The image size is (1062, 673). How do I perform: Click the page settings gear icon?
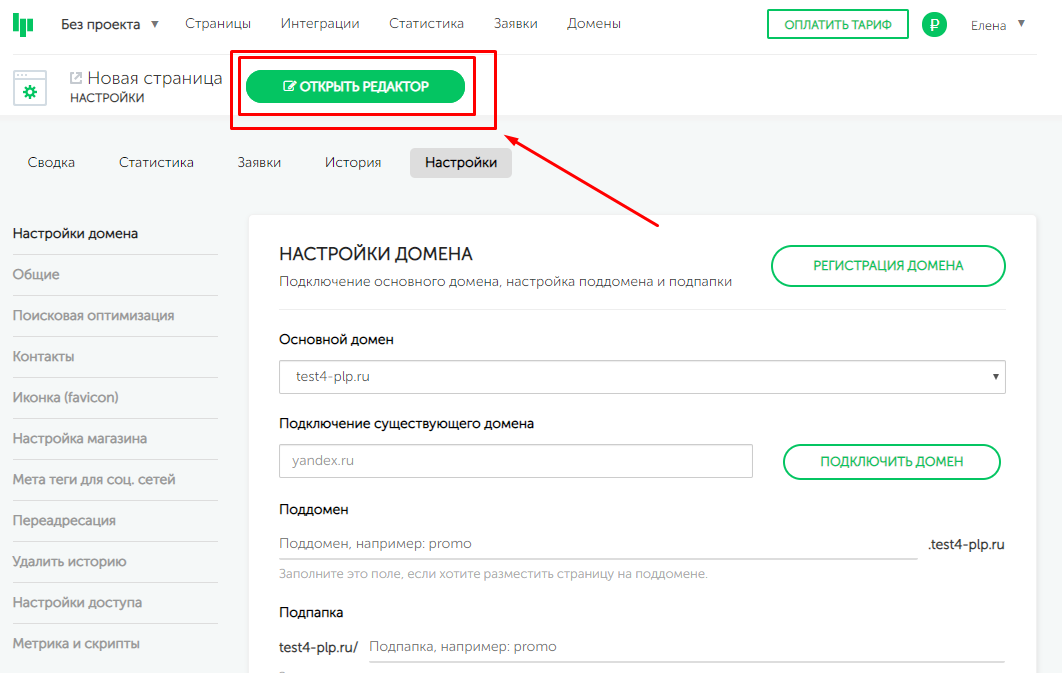pos(30,91)
